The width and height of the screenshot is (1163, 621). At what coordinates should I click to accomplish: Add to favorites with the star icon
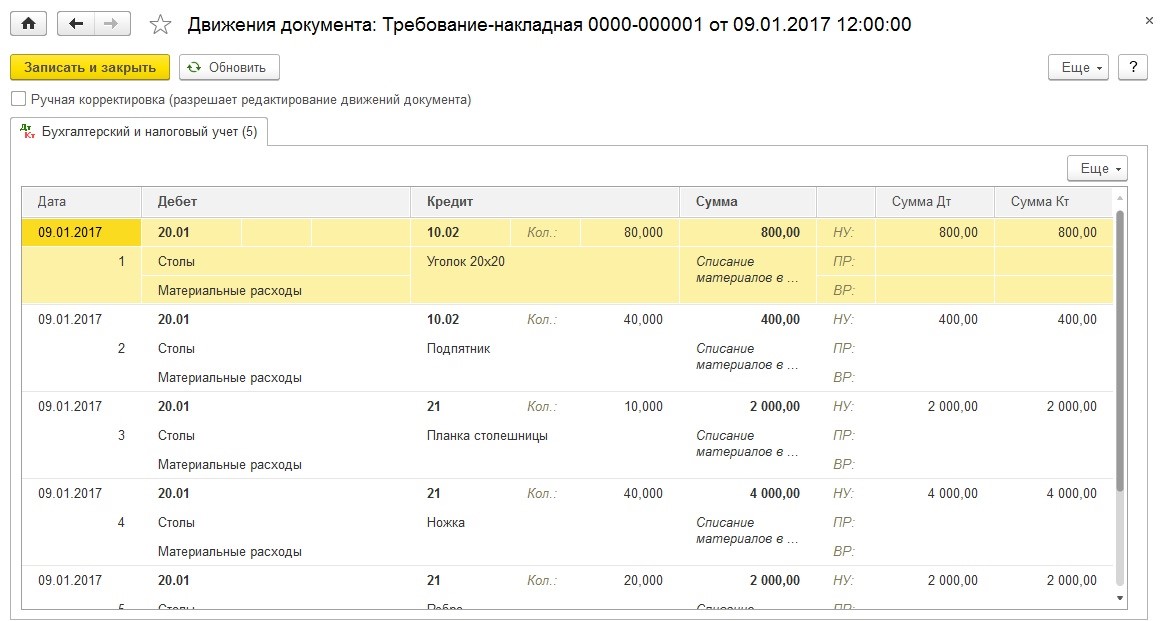[160, 24]
